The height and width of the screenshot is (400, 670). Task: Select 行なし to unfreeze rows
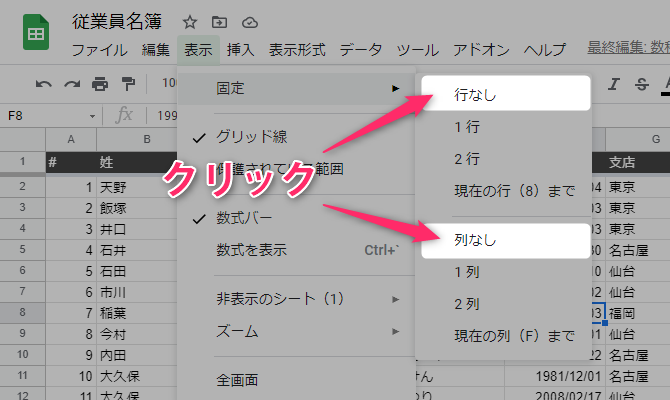(x=506, y=93)
